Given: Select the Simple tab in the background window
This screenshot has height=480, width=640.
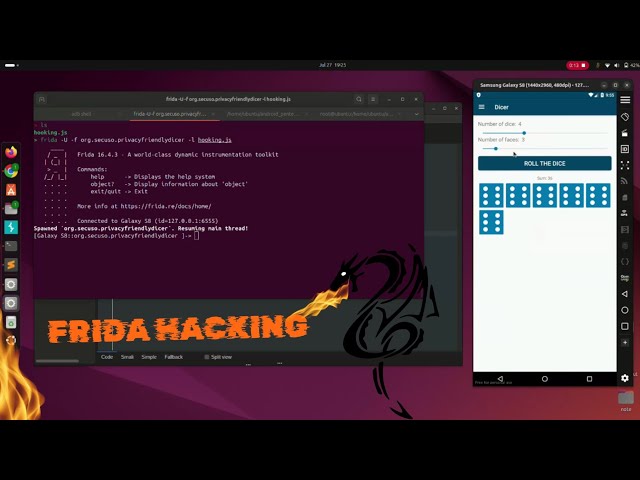Looking at the screenshot, I should tap(149, 357).
